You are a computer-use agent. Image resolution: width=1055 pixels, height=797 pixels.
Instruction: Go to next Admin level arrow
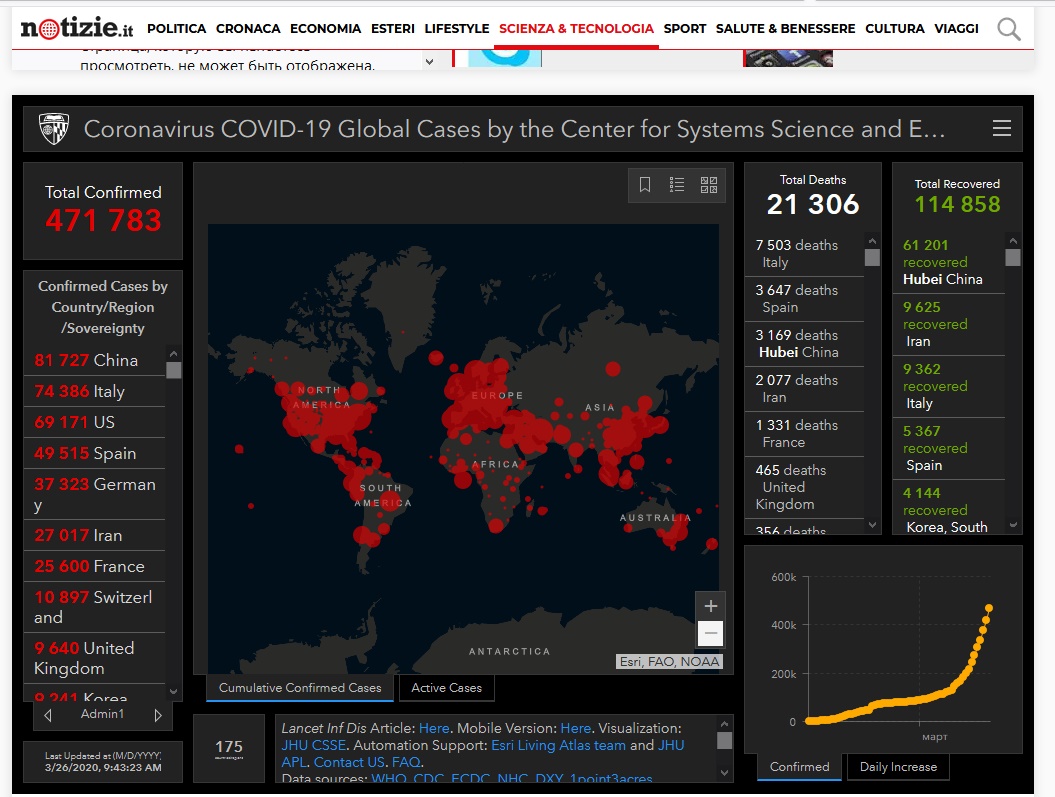click(x=158, y=715)
